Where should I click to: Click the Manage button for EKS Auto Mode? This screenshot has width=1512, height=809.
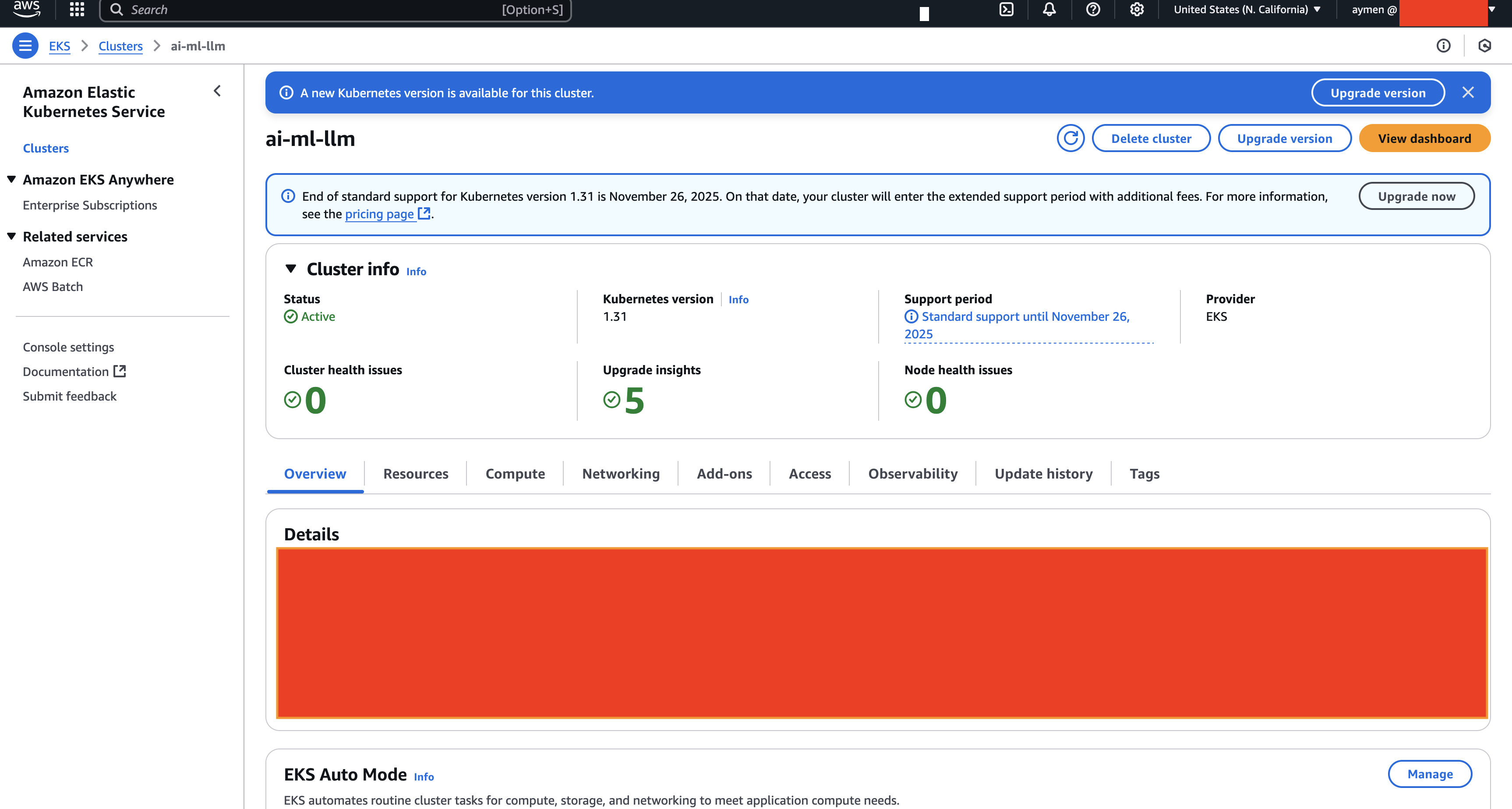pyautogui.click(x=1430, y=774)
